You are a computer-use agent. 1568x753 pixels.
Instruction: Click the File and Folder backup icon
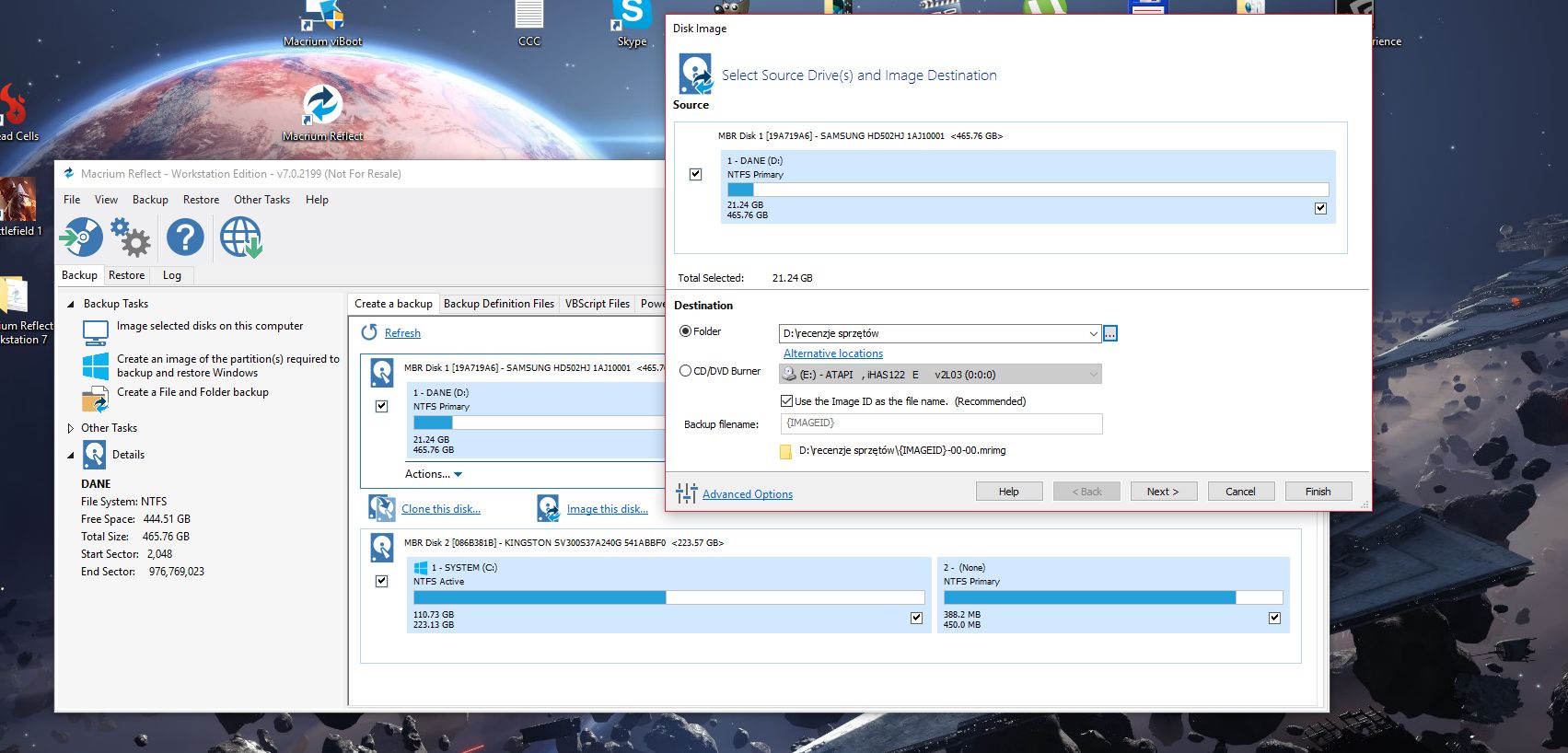click(95, 399)
